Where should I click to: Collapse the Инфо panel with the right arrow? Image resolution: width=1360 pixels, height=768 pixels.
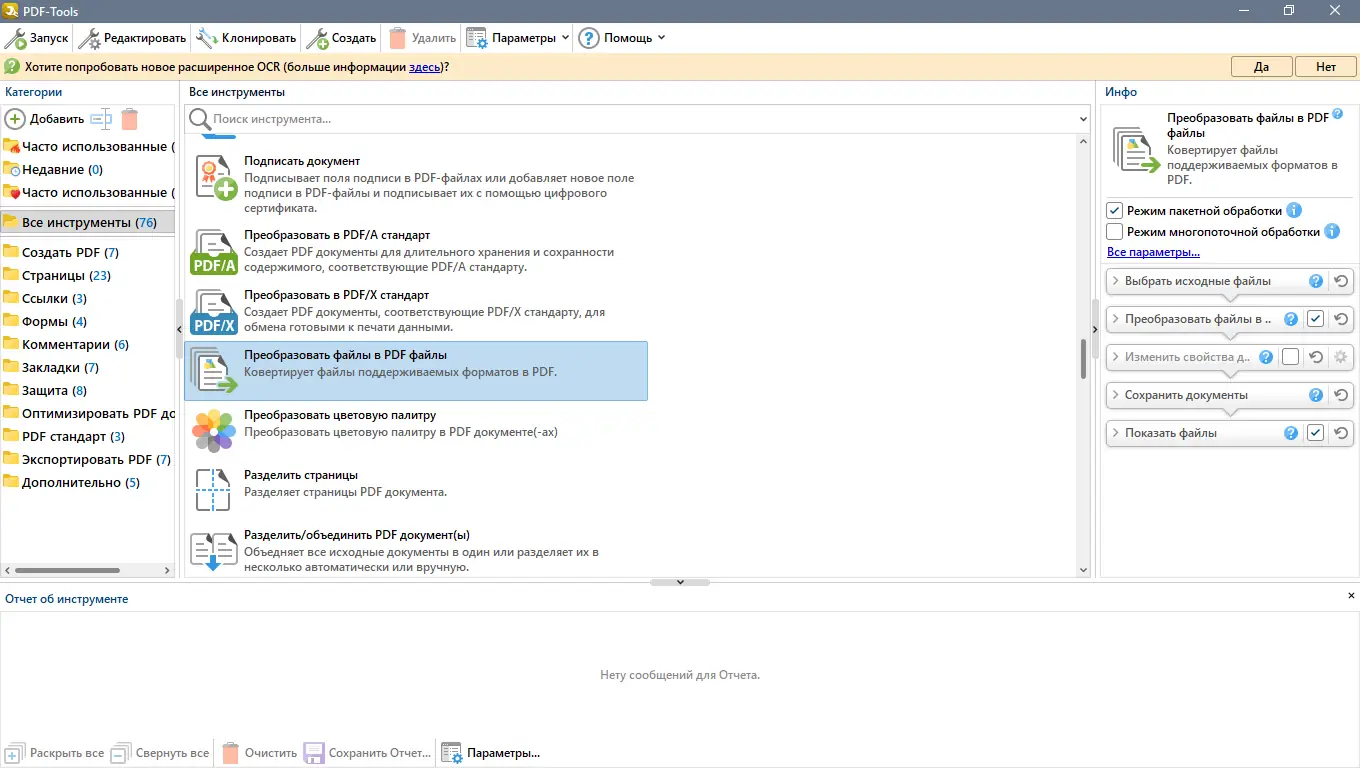point(1095,328)
